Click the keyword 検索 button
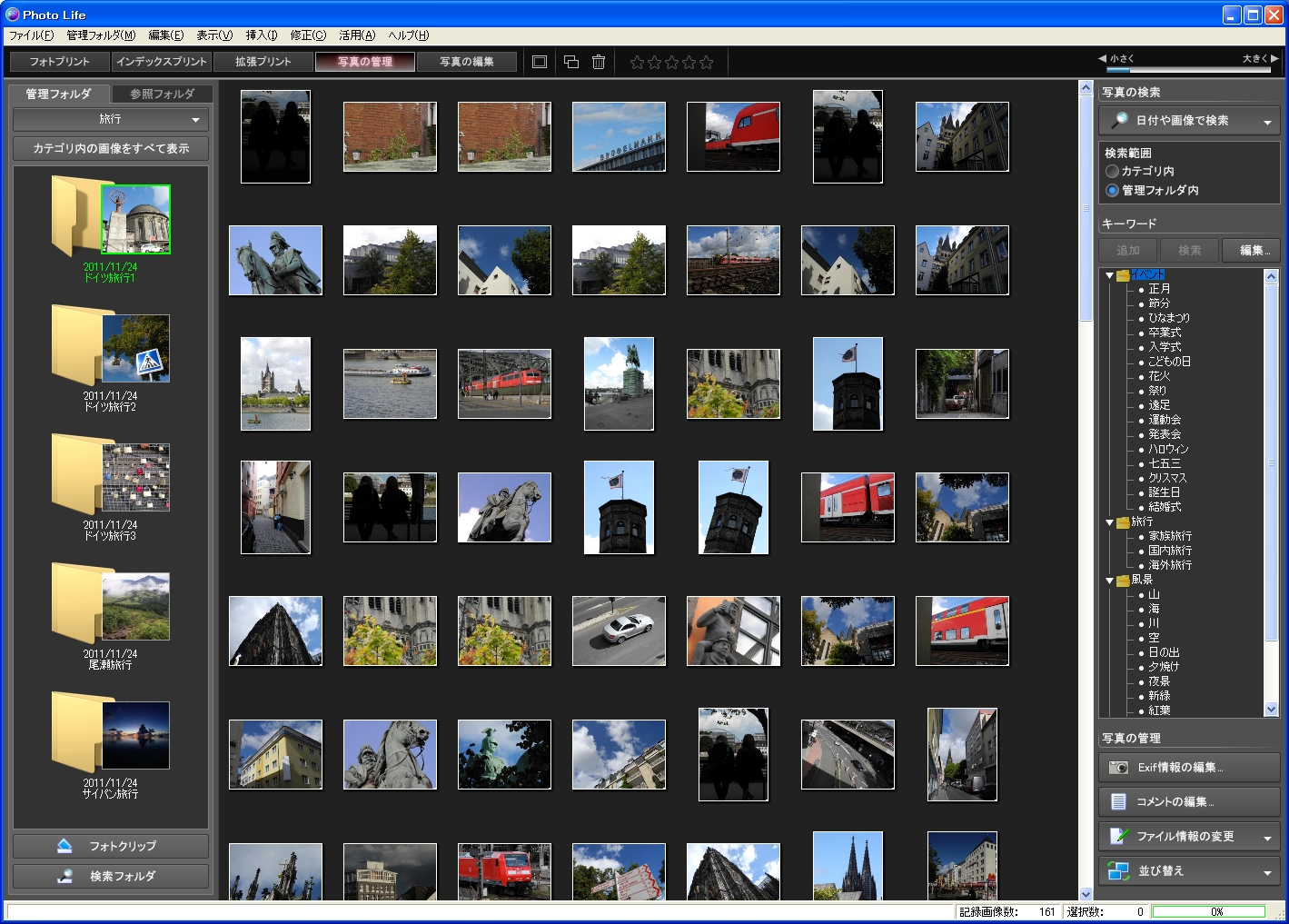Screen dimensions: 1289x924 coord(1189,250)
